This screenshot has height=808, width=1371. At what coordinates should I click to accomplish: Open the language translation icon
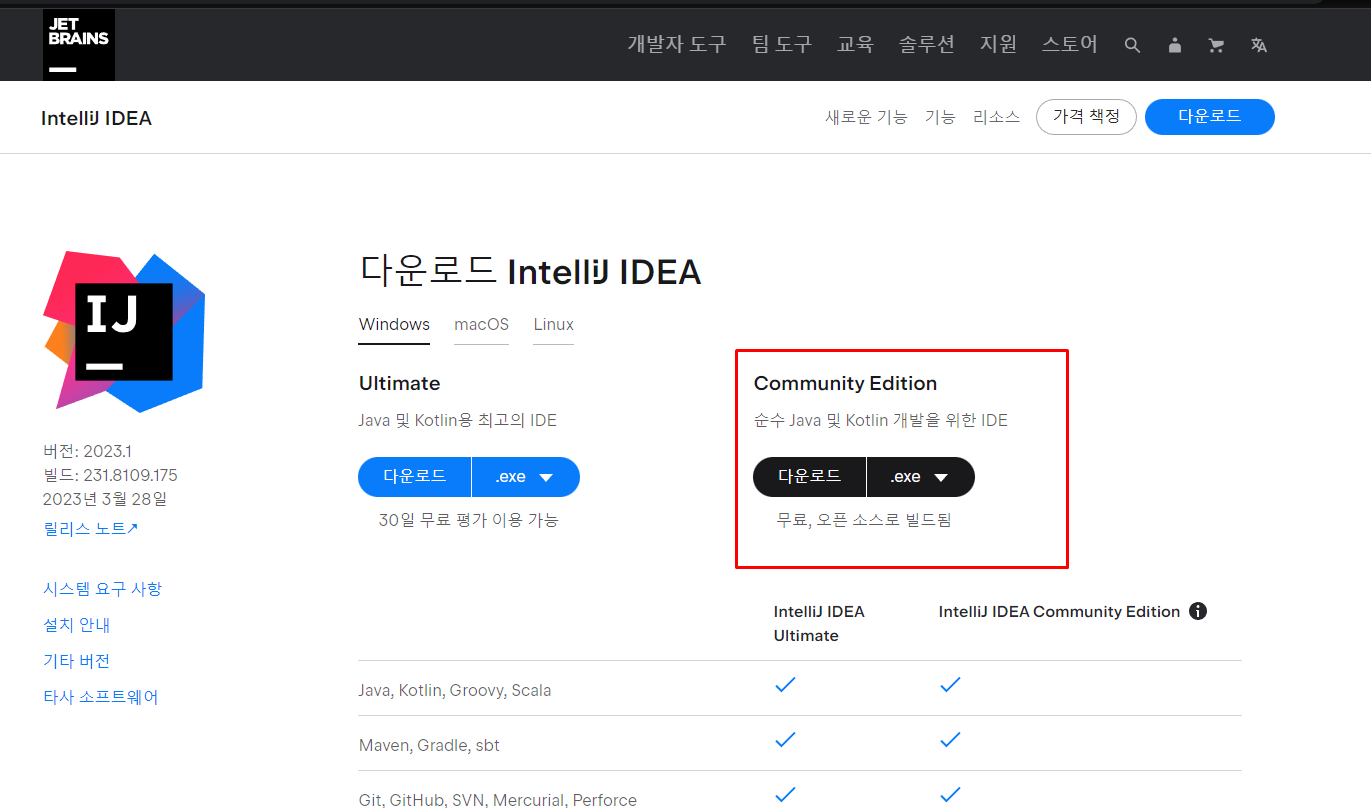[x=1259, y=45]
